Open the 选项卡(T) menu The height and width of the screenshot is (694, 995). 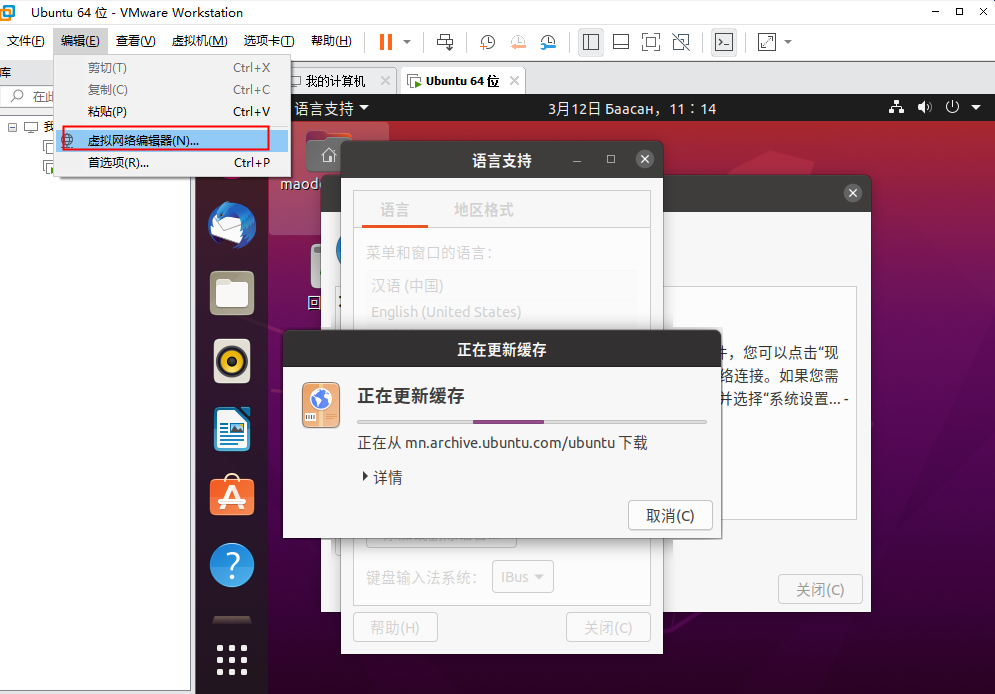pos(269,41)
